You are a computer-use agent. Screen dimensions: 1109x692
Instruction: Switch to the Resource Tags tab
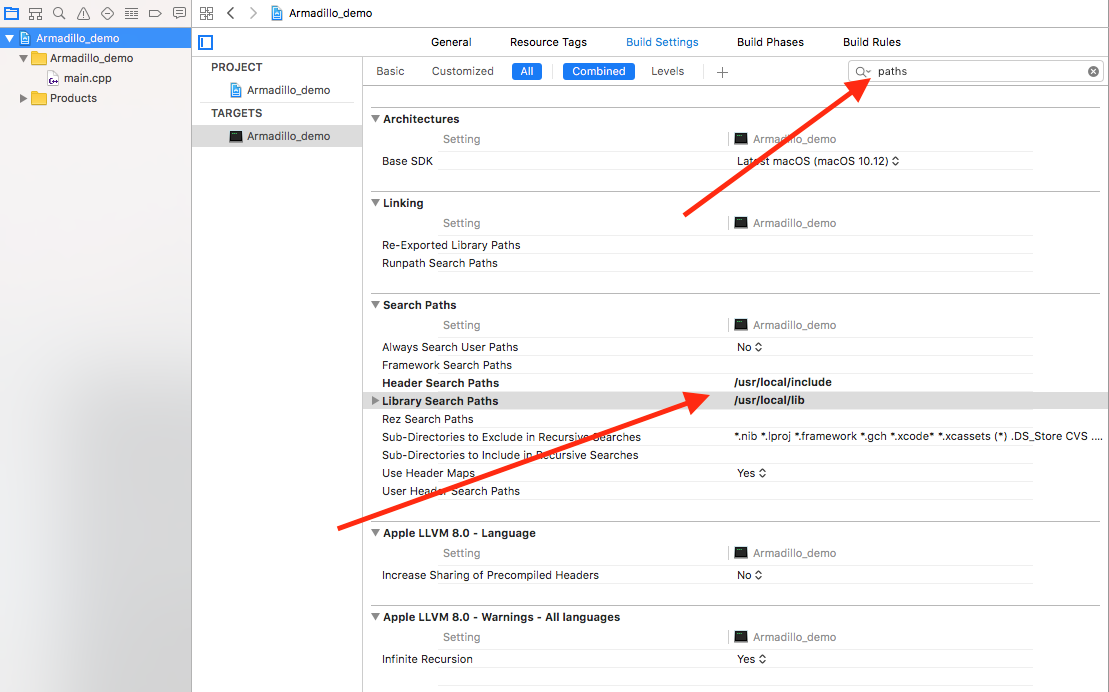(x=548, y=42)
